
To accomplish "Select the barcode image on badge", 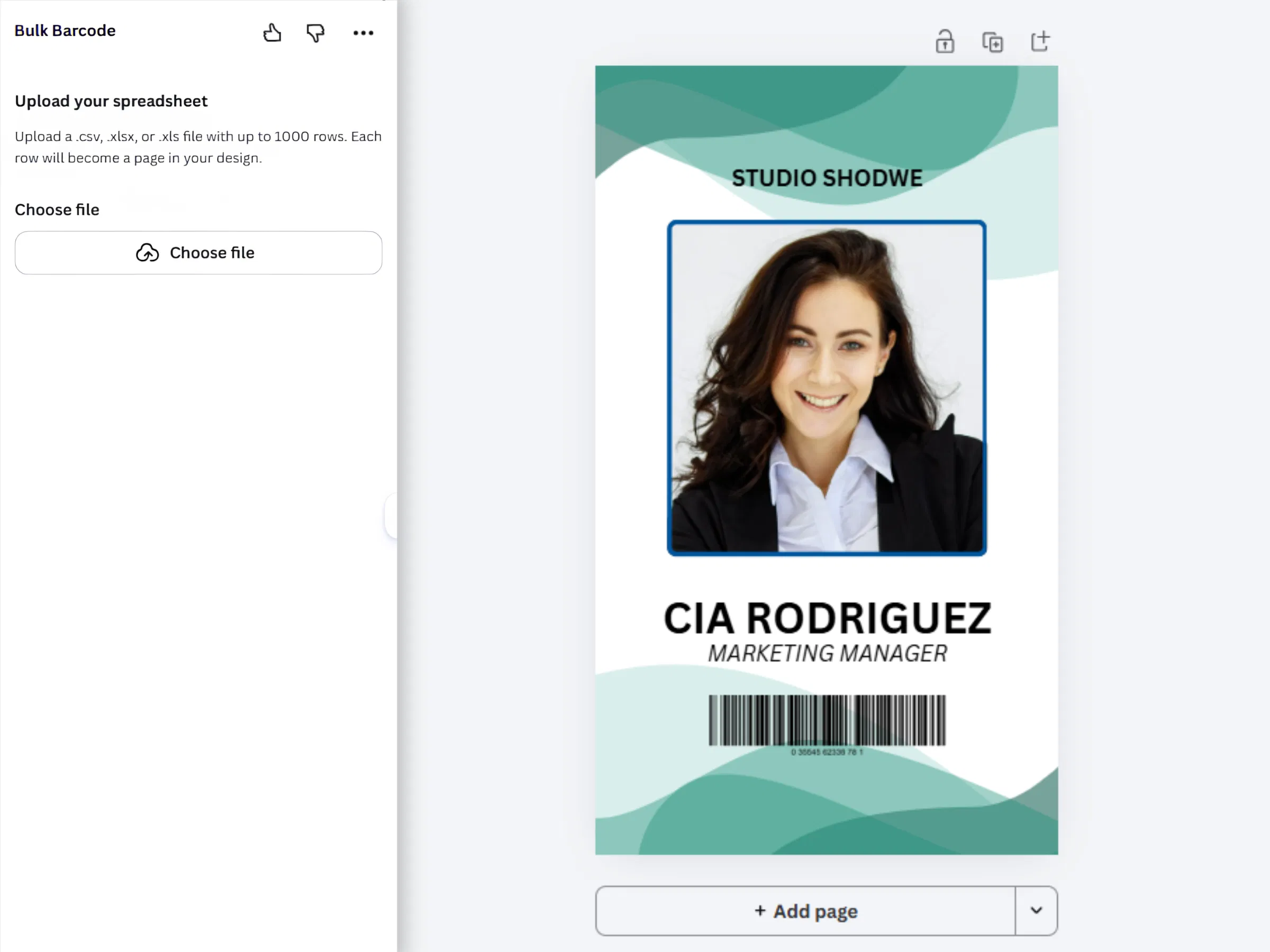I will click(x=827, y=725).
